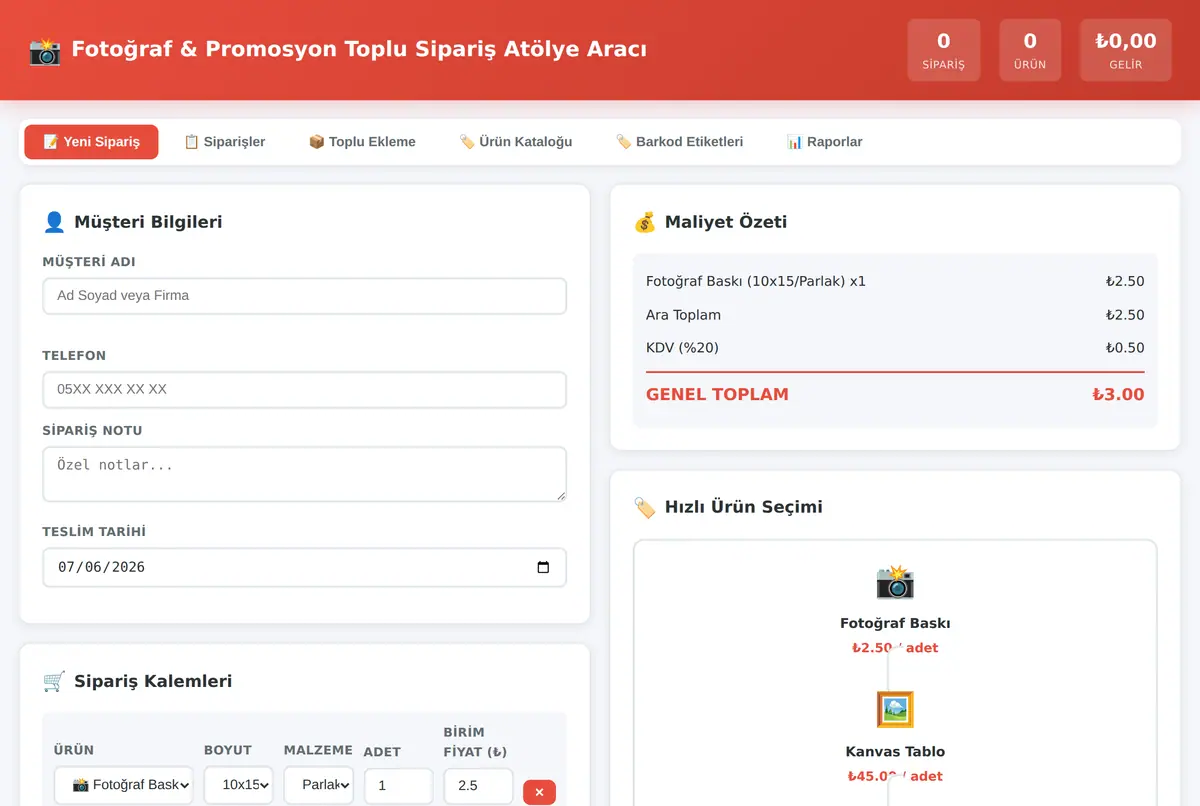The width and height of the screenshot is (1200, 806).
Task: Click the person icon beside Müşteri Bilgileri
Action: coord(54,222)
